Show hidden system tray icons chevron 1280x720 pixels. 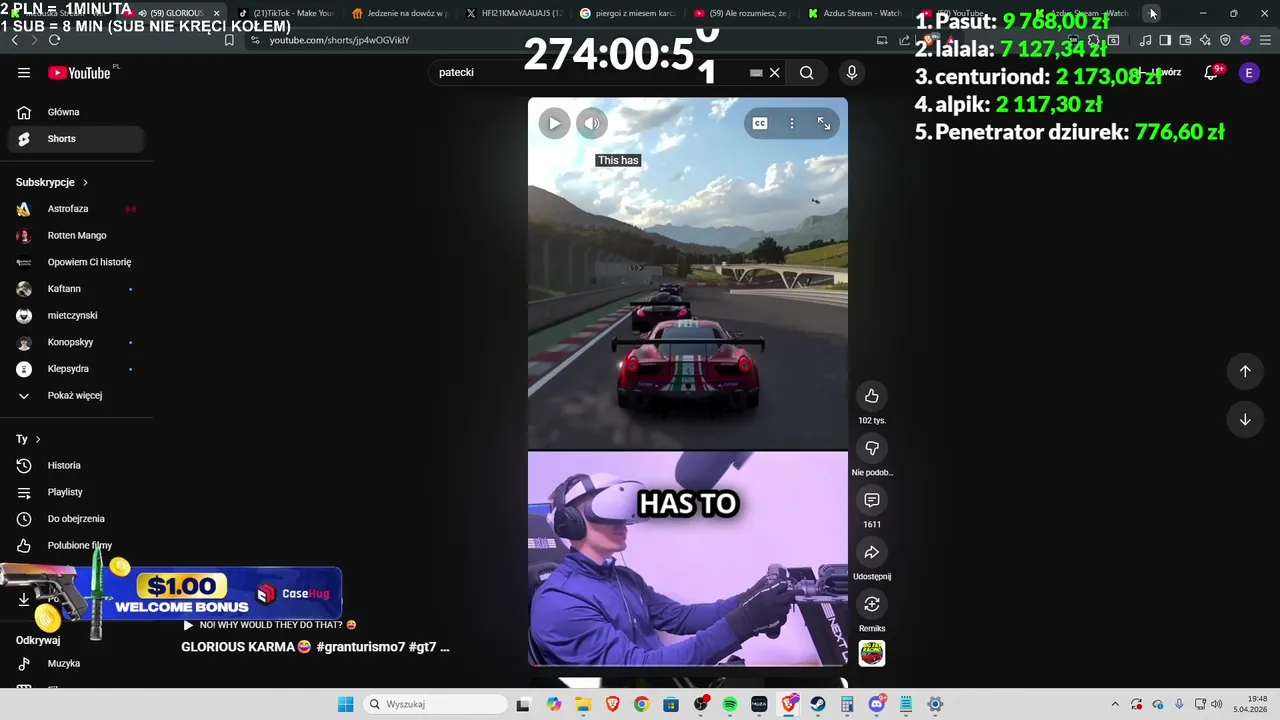1115,704
